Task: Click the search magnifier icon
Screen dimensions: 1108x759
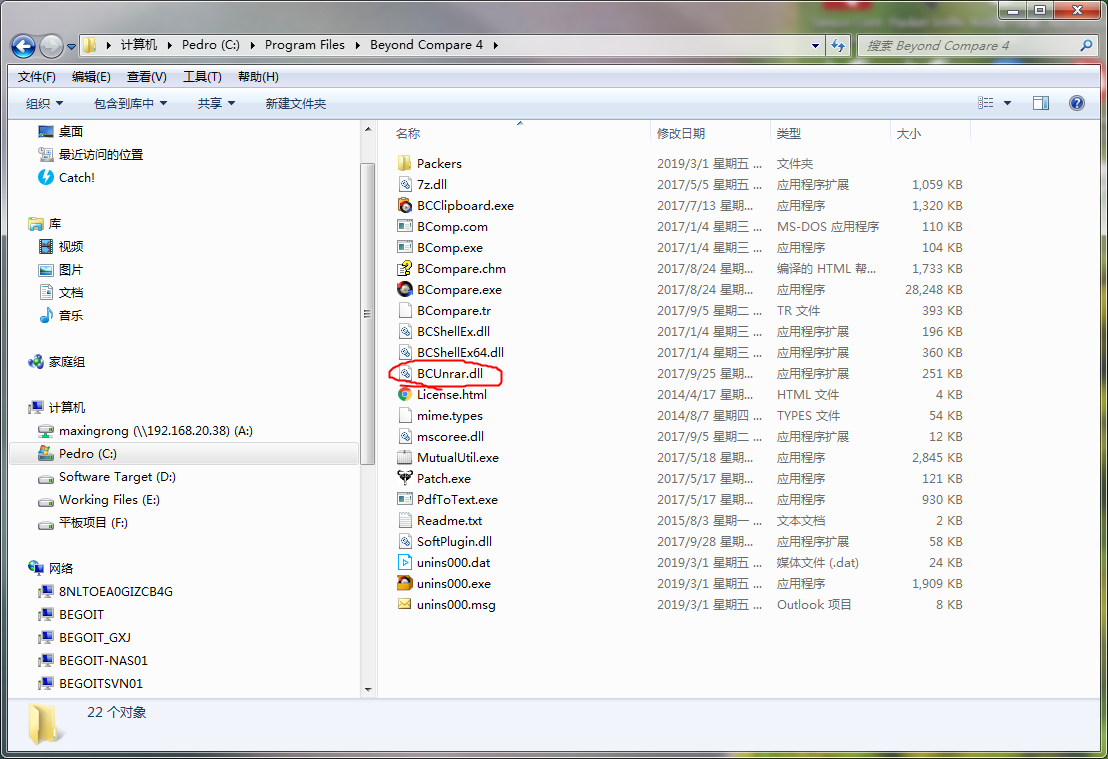Action: 1086,45
